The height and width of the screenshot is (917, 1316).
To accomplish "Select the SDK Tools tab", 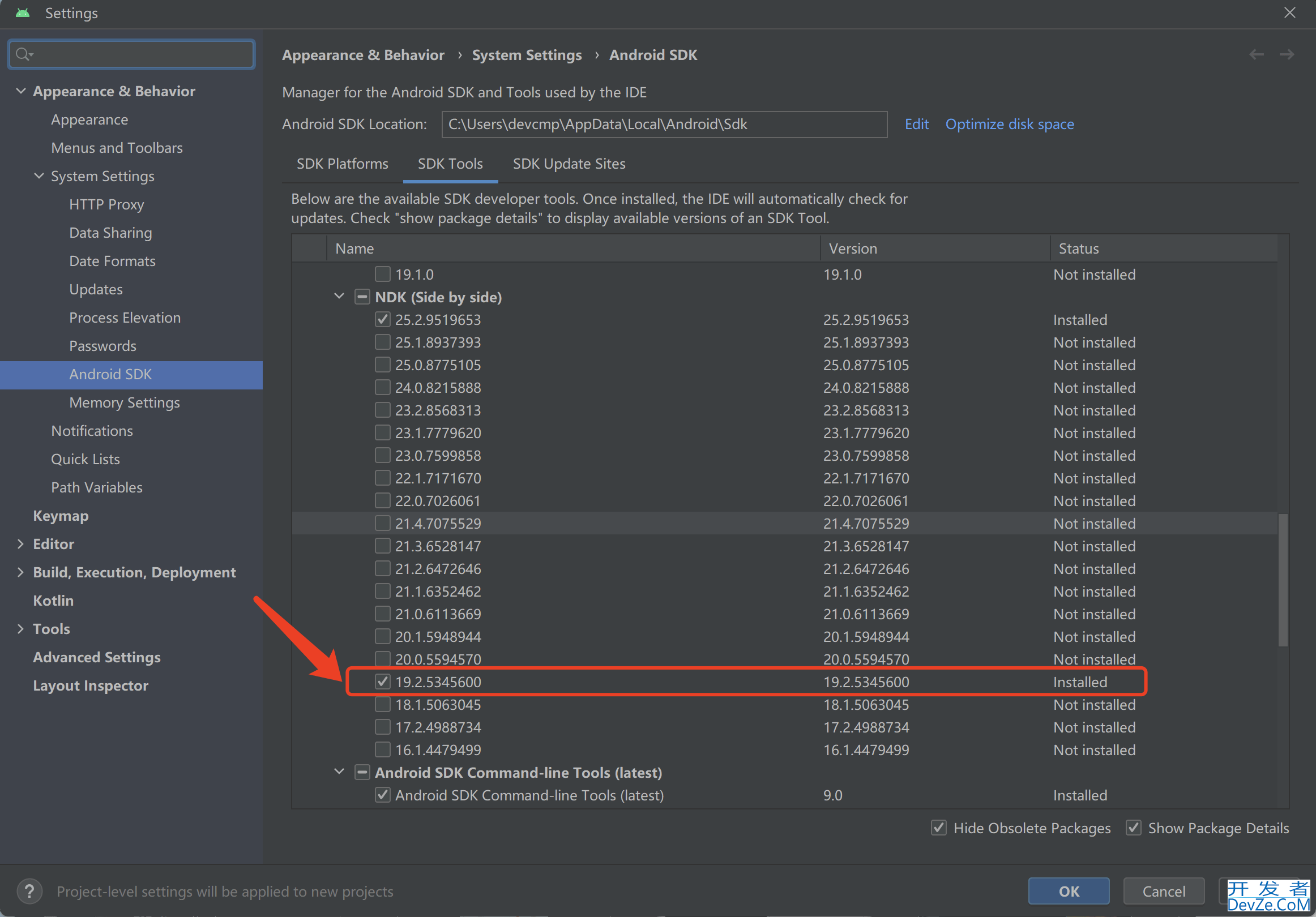I will pyautogui.click(x=451, y=164).
